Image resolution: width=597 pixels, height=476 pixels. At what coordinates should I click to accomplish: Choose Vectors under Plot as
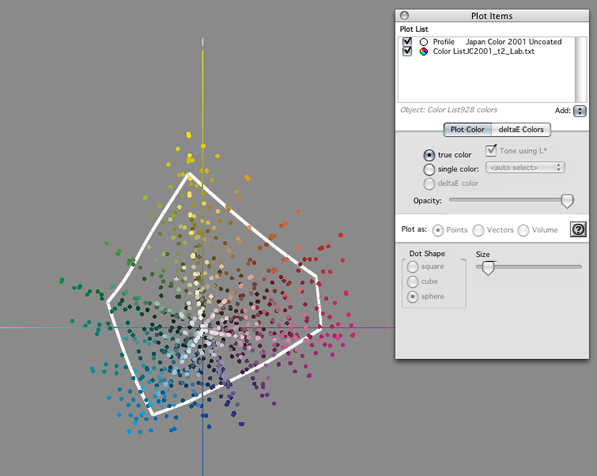(x=478, y=230)
